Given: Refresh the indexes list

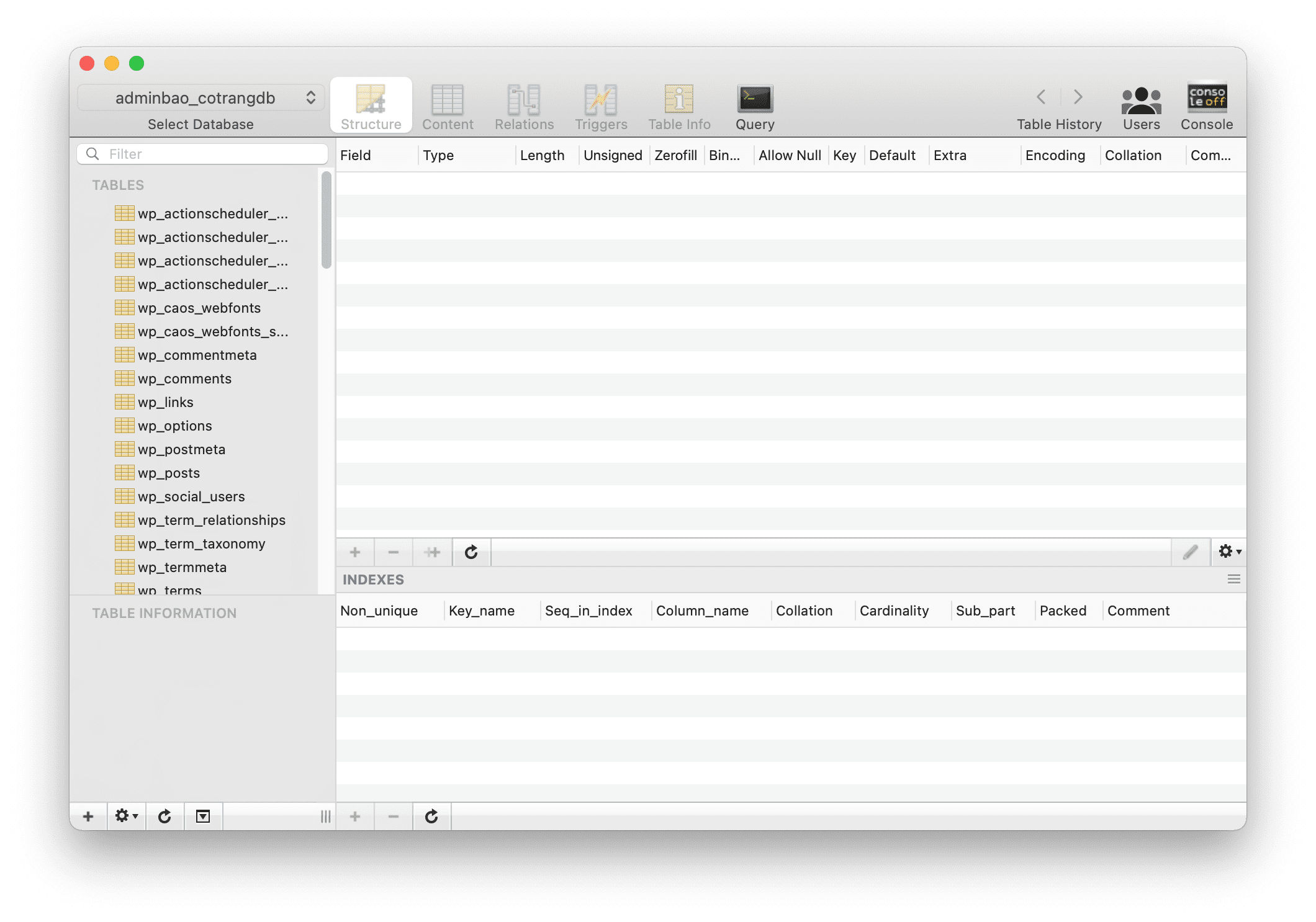Looking at the screenshot, I should (431, 817).
